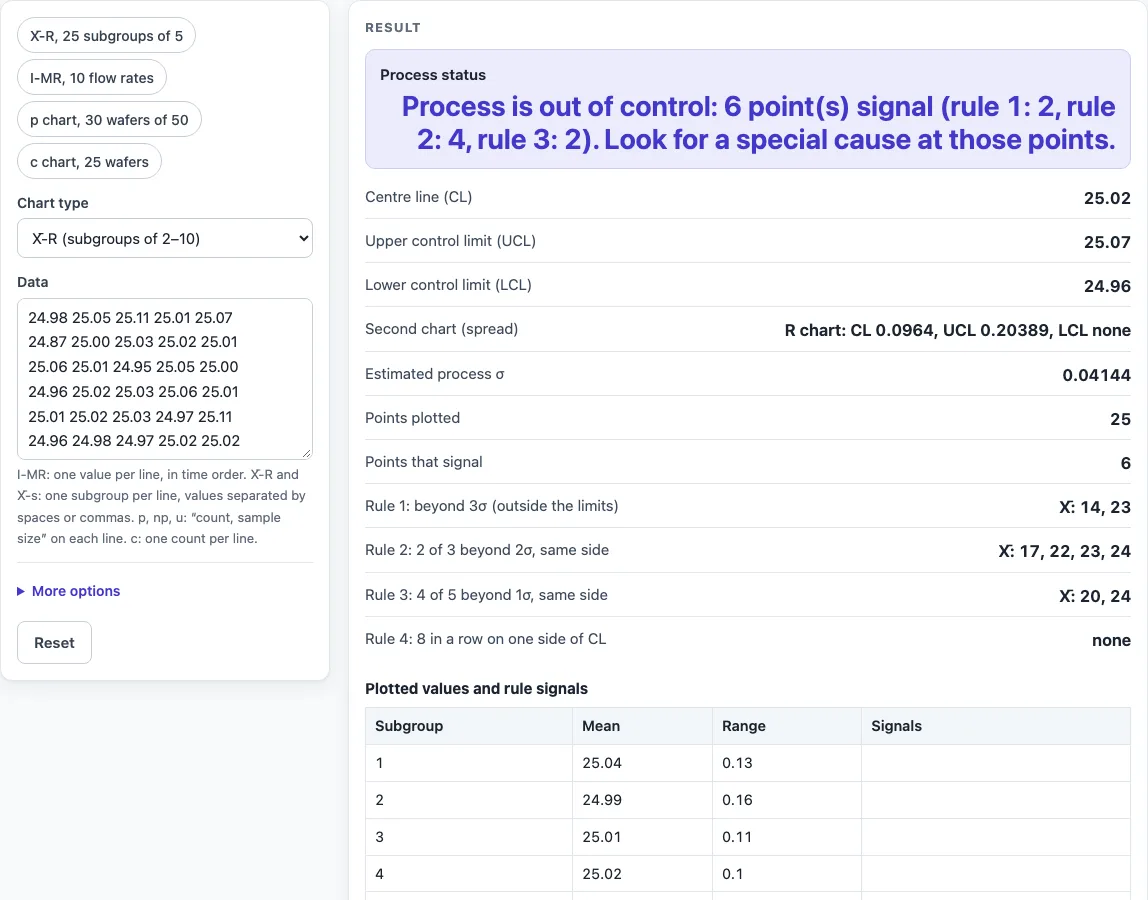This screenshot has width=1148, height=900.
Task: Click inside the Data text area
Action: 165,379
